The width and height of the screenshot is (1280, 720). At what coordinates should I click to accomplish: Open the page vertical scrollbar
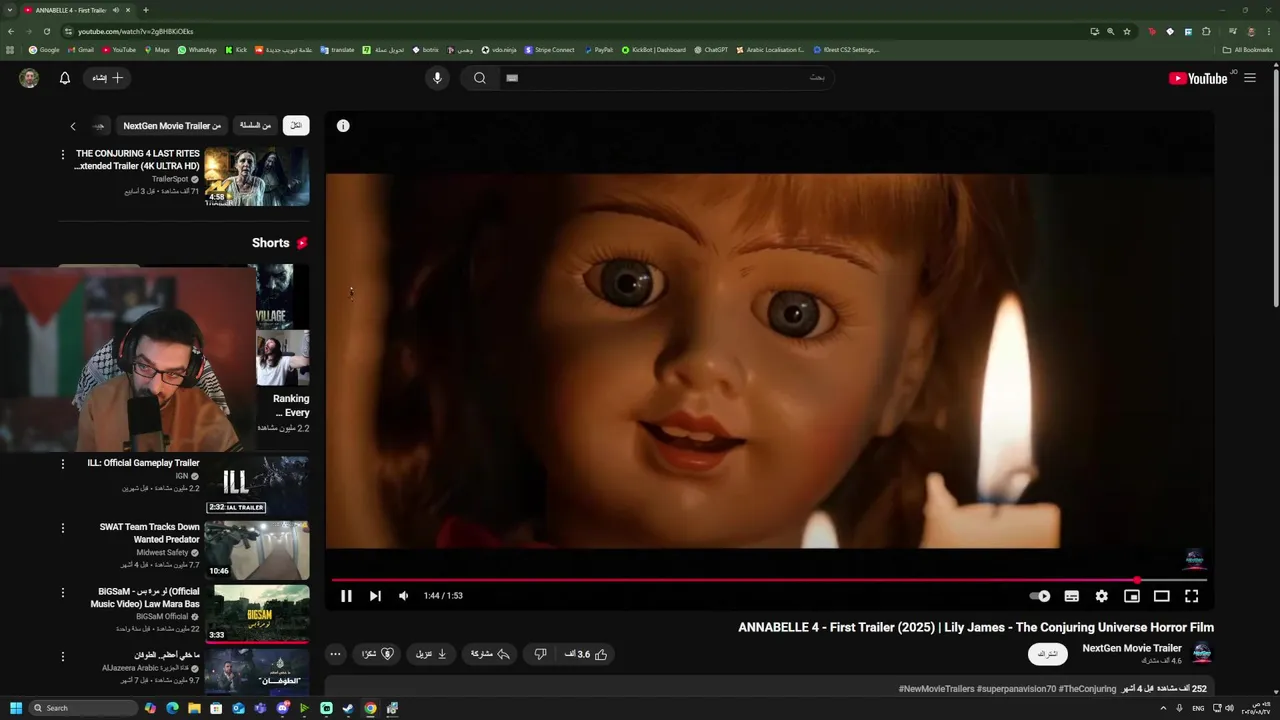coord(1275,187)
